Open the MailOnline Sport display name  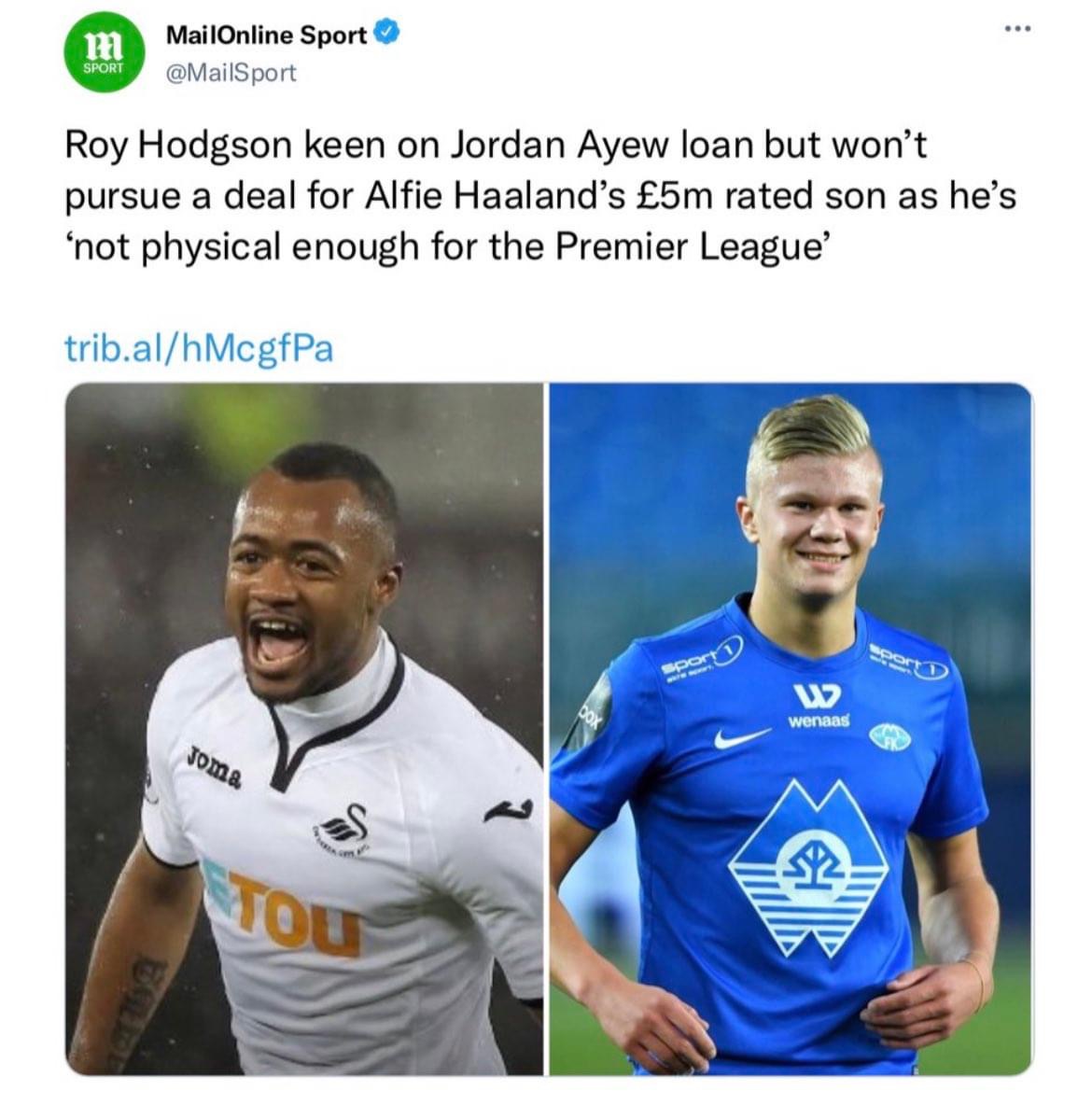click(x=267, y=34)
